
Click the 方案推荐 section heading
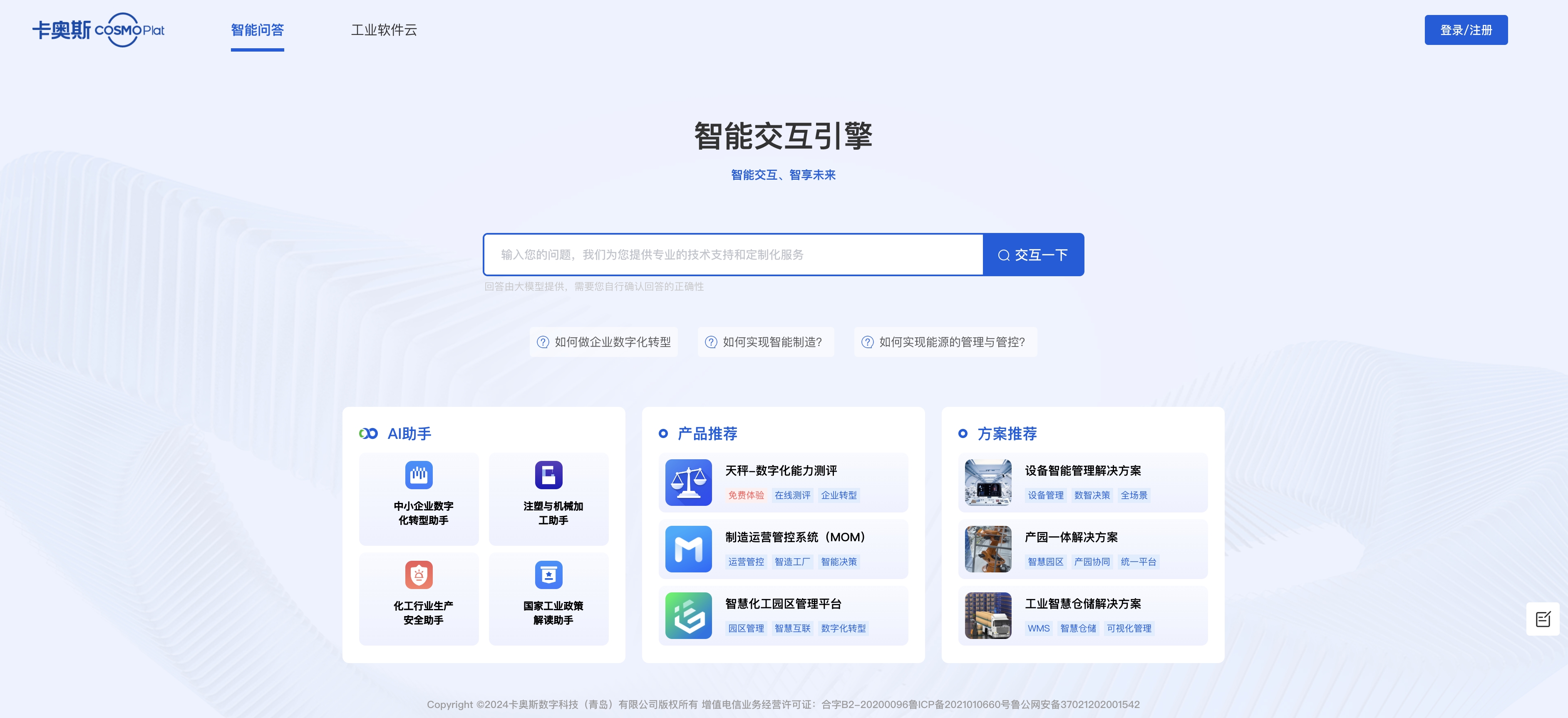(x=1007, y=433)
